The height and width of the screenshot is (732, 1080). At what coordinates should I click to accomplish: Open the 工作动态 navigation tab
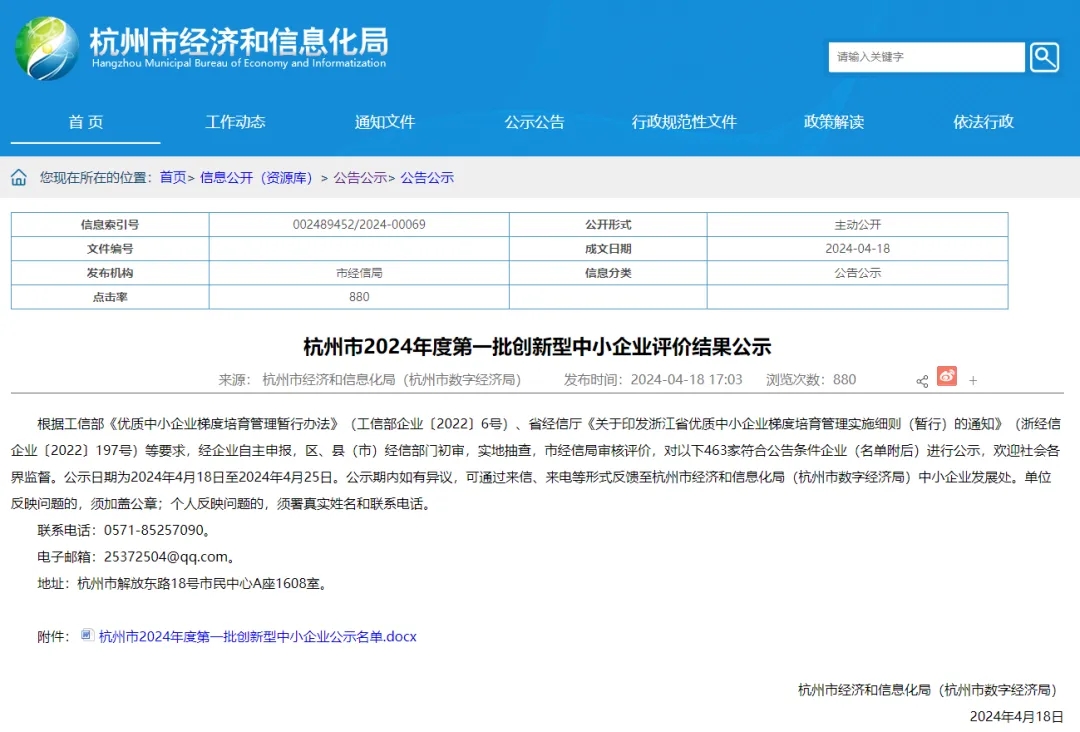click(235, 122)
